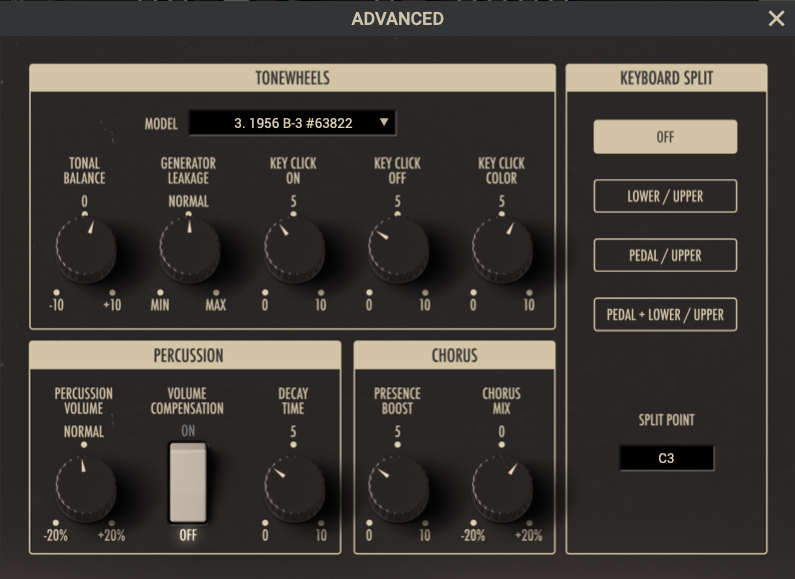
Task: Click the Chorus Mix knob
Action: click(502, 485)
